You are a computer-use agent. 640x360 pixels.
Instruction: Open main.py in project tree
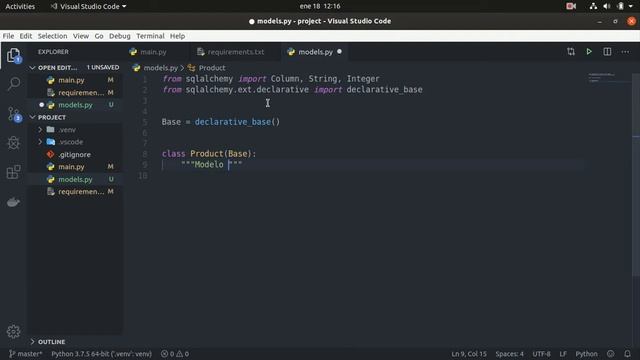point(75,167)
